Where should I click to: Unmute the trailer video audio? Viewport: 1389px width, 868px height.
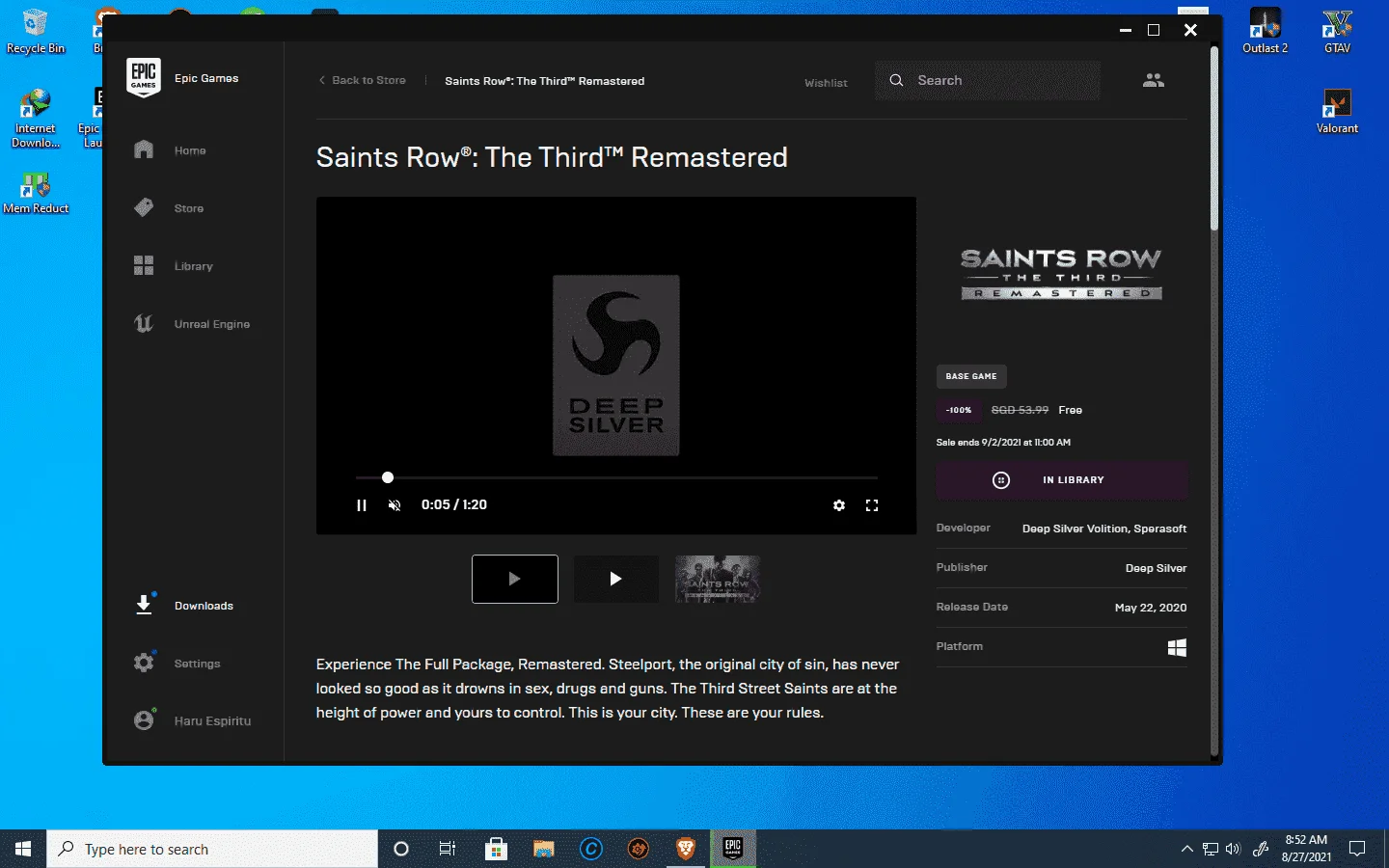395,505
